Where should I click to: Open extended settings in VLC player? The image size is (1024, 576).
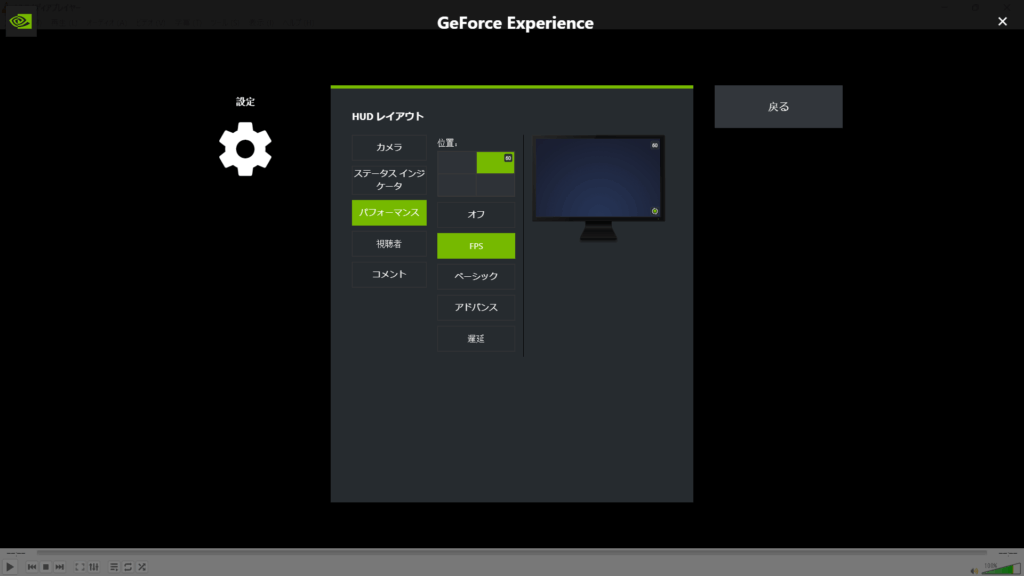pyautogui.click(x=94, y=567)
